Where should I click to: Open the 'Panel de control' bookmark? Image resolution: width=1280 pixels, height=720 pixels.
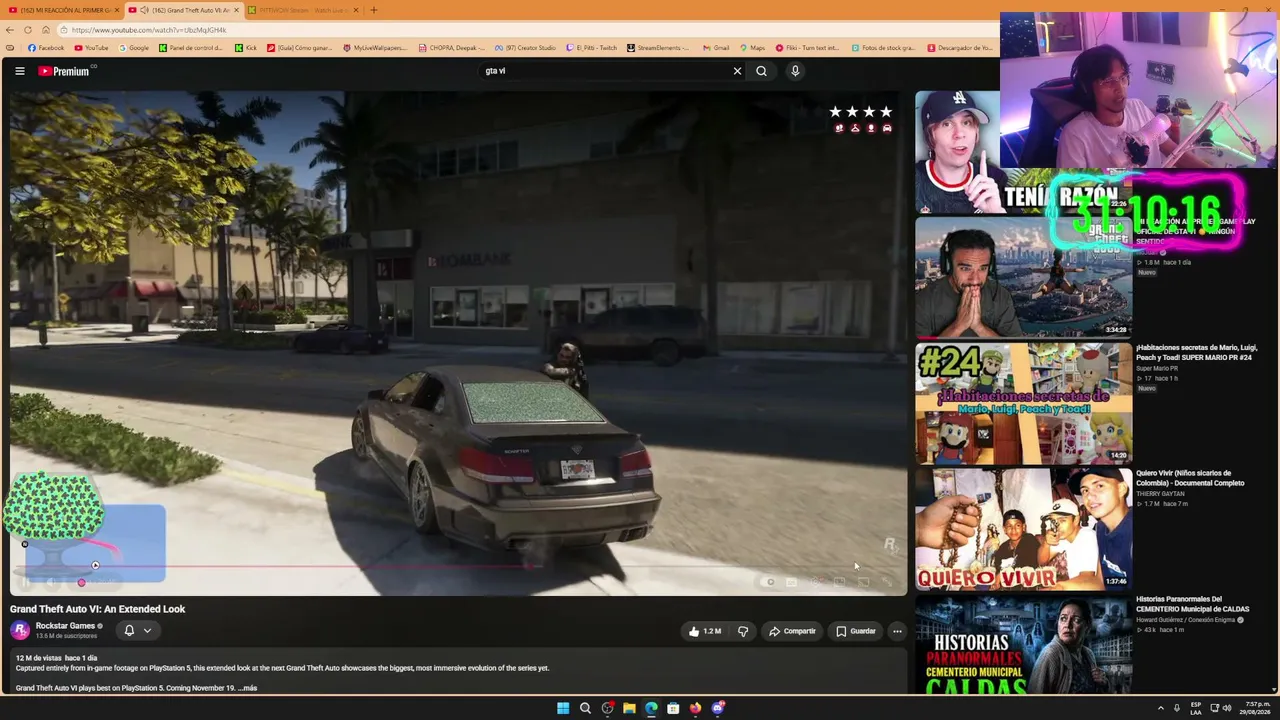(192, 48)
